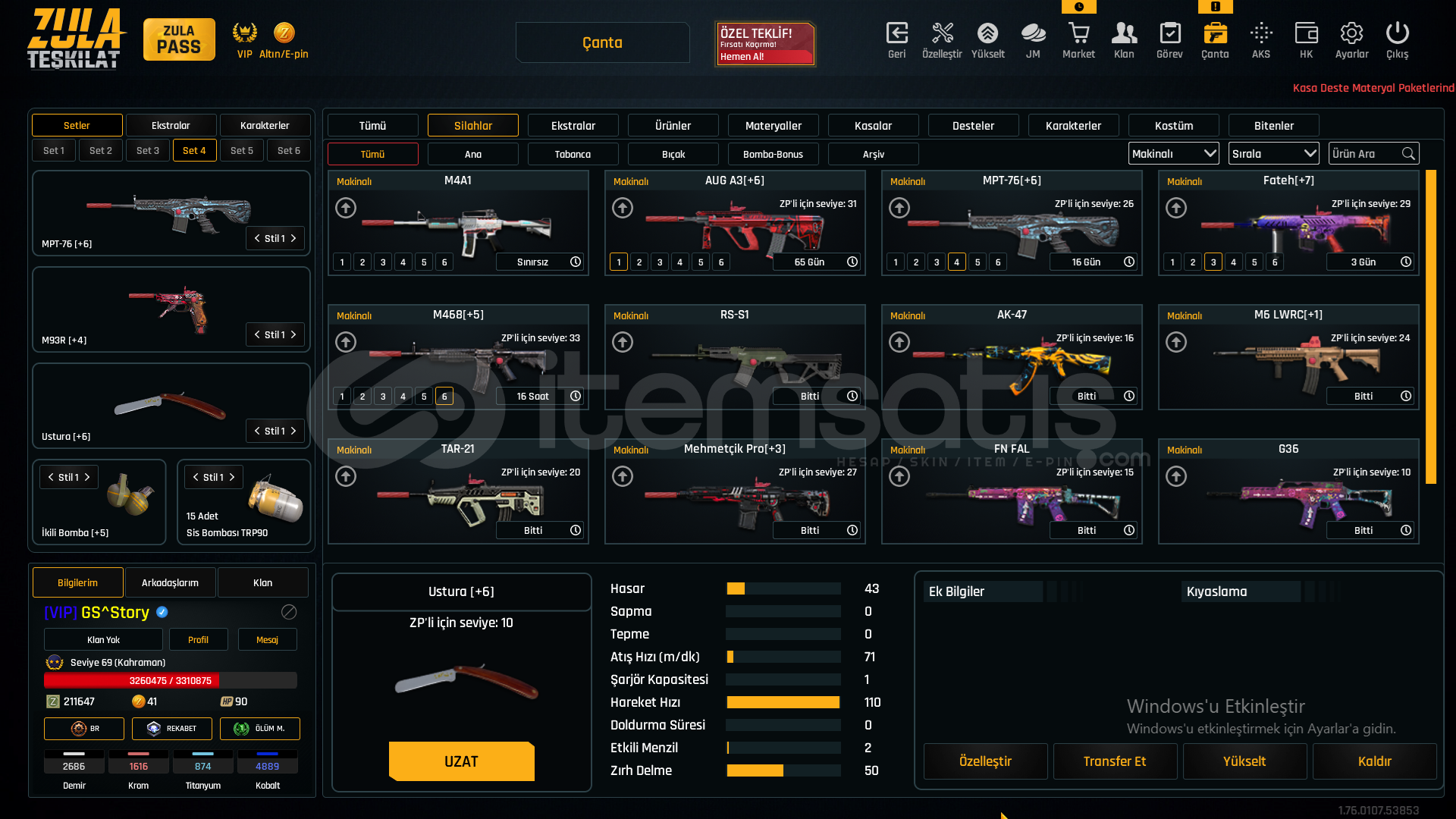This screenshot has width=1456, height=819.
Task: Click the Zırh Delme stat bar
Action: 783,771
